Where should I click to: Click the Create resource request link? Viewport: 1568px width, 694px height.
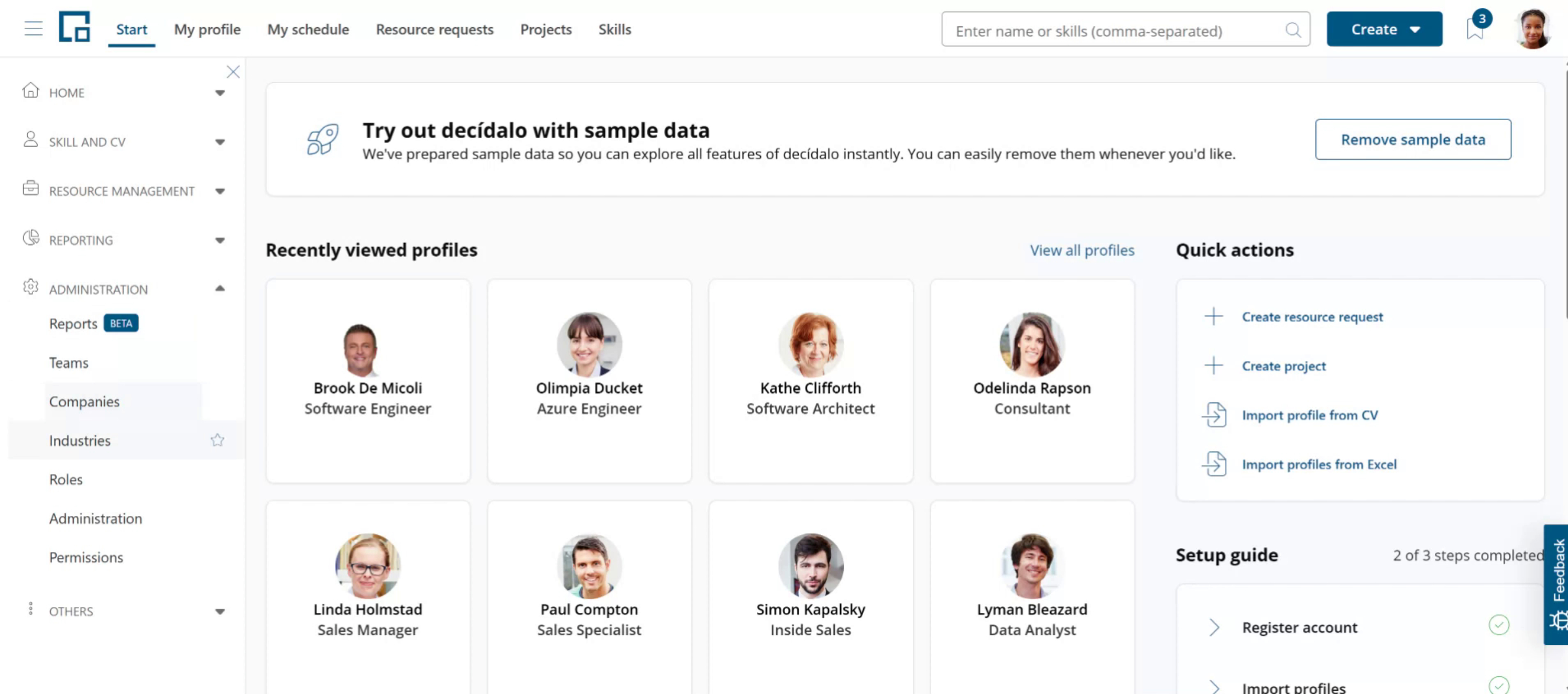pos(1312,316)
